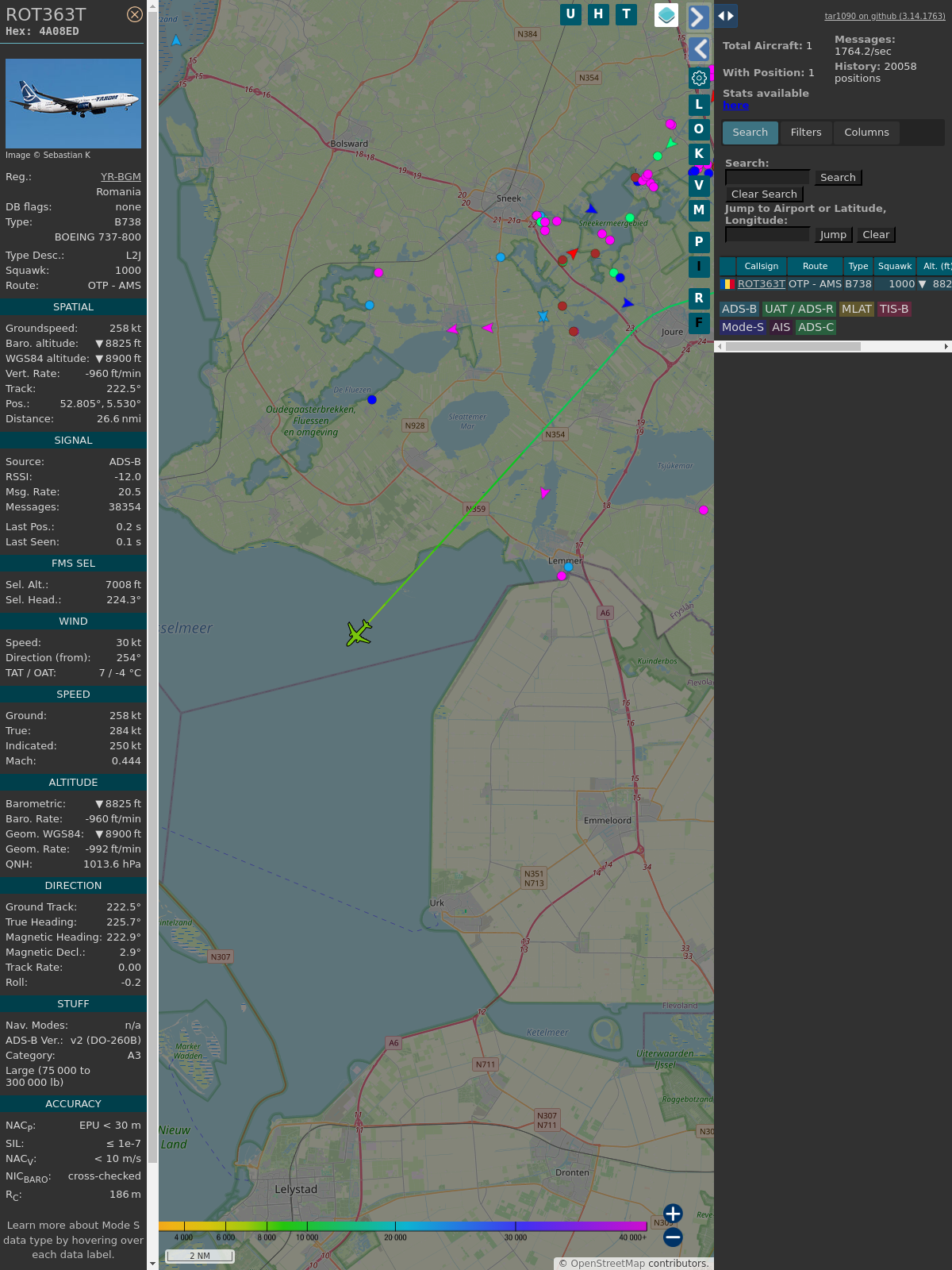952x1270 pixels.
Task: Click the selected green aircraft icon on map
Action: (359, 633)
